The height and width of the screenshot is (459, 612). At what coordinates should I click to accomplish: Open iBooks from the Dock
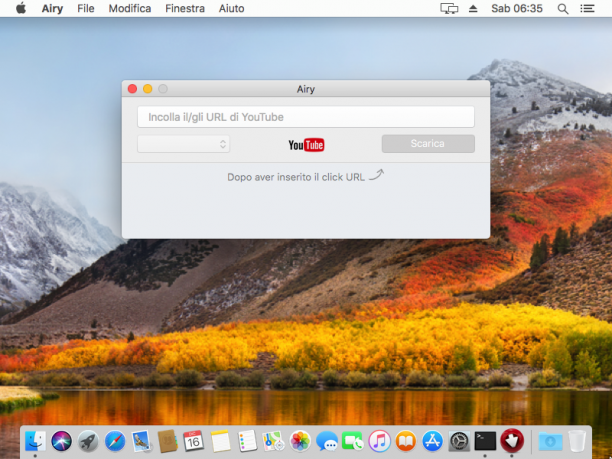coord(406,441)
